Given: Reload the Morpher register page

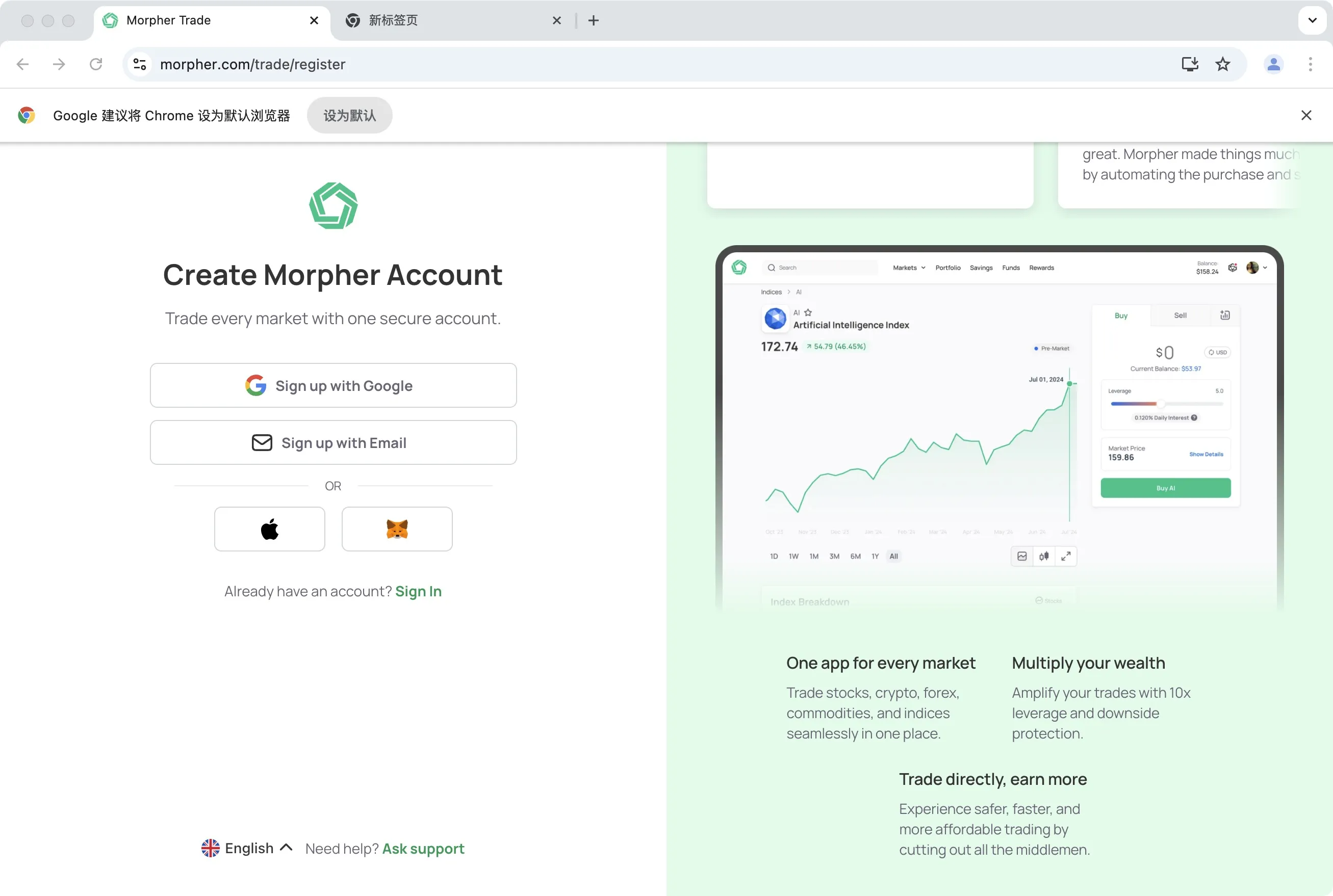Looking at the screenshot, I should coord(96,64).
